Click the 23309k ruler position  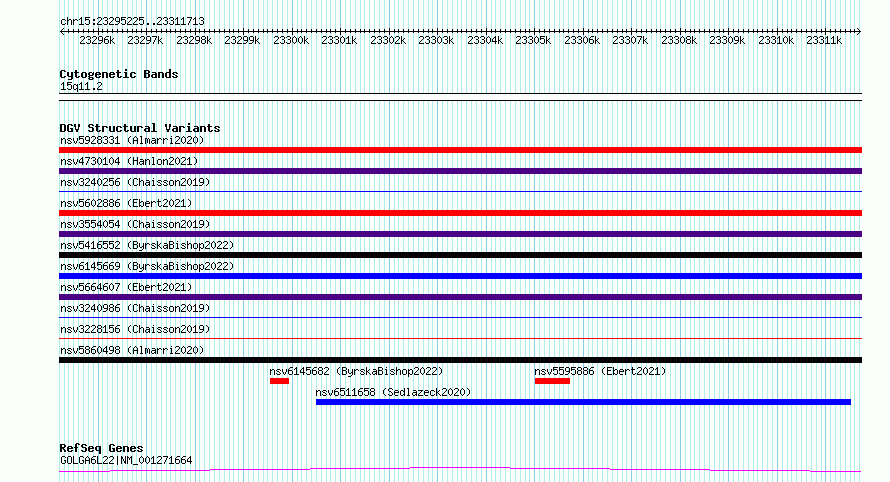[728, 40]
